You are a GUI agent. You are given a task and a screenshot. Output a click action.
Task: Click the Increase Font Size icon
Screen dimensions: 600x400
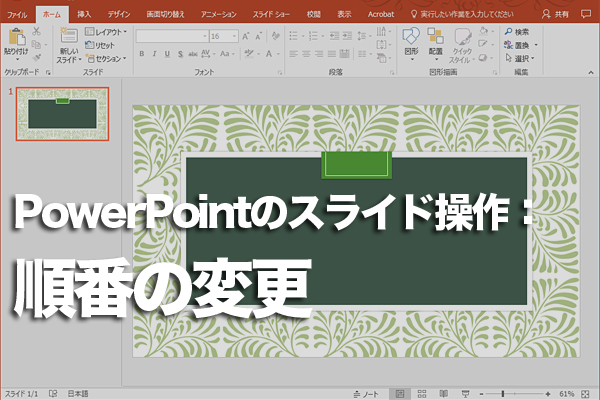[x=246, y=36]
